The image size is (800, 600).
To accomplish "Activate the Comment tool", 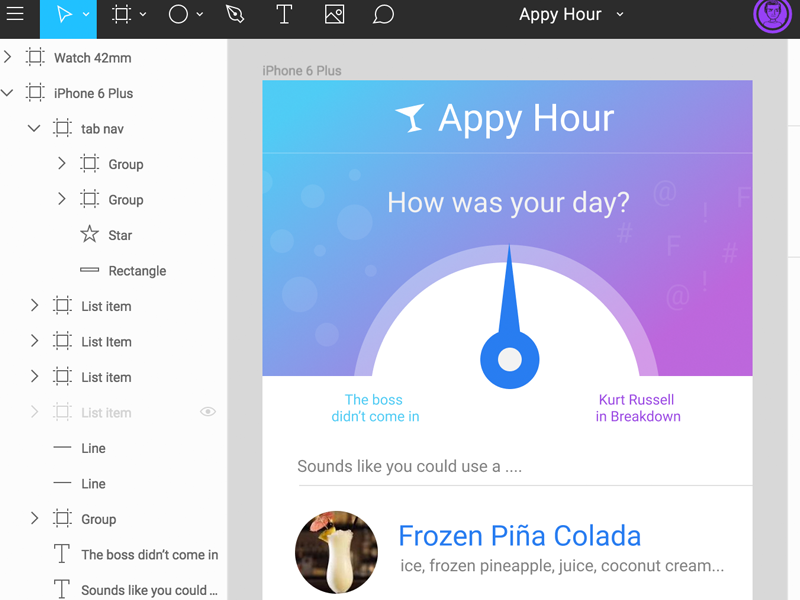I will tap(383, 14).
